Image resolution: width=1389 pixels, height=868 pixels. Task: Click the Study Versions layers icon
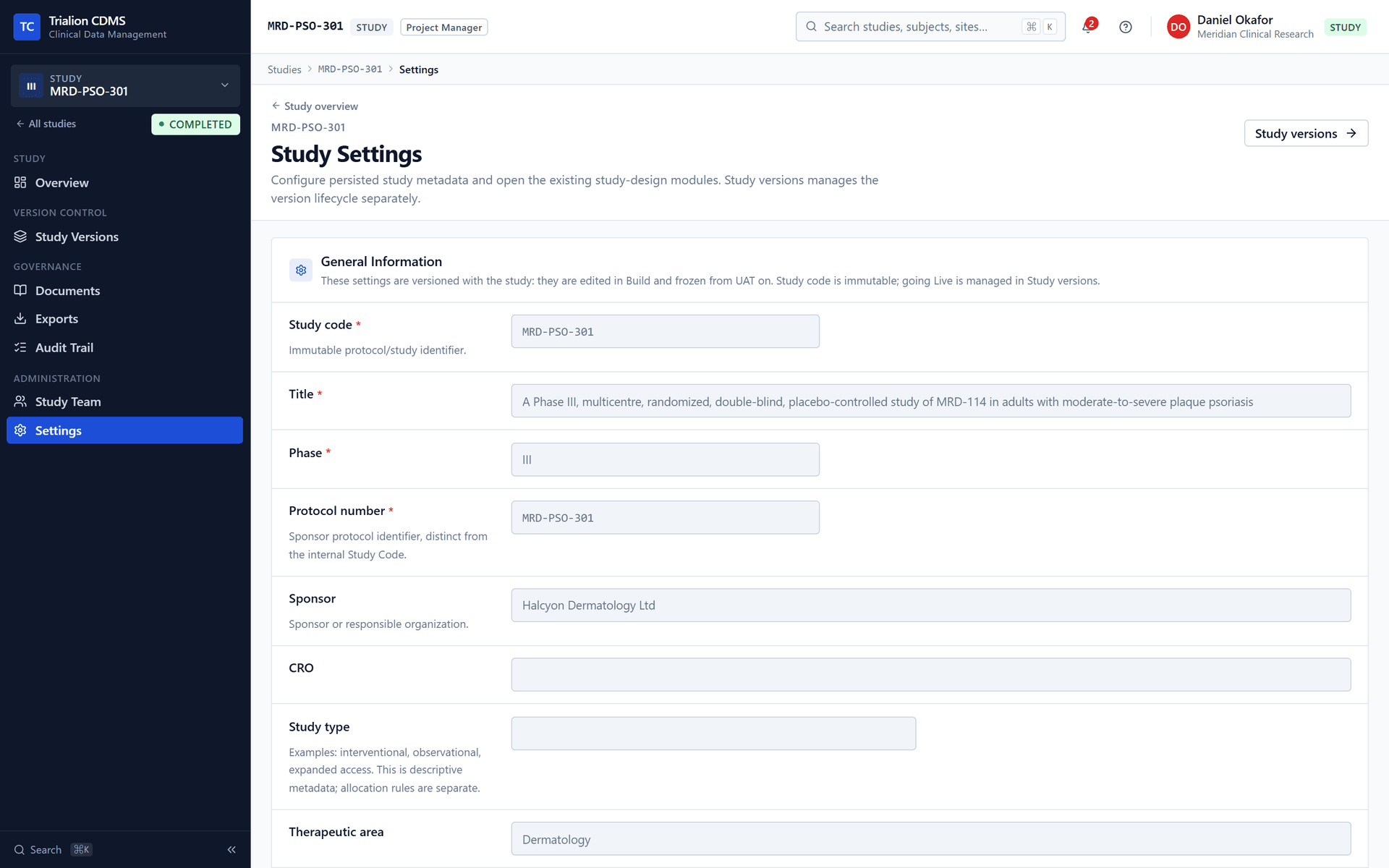coord(20,237)
